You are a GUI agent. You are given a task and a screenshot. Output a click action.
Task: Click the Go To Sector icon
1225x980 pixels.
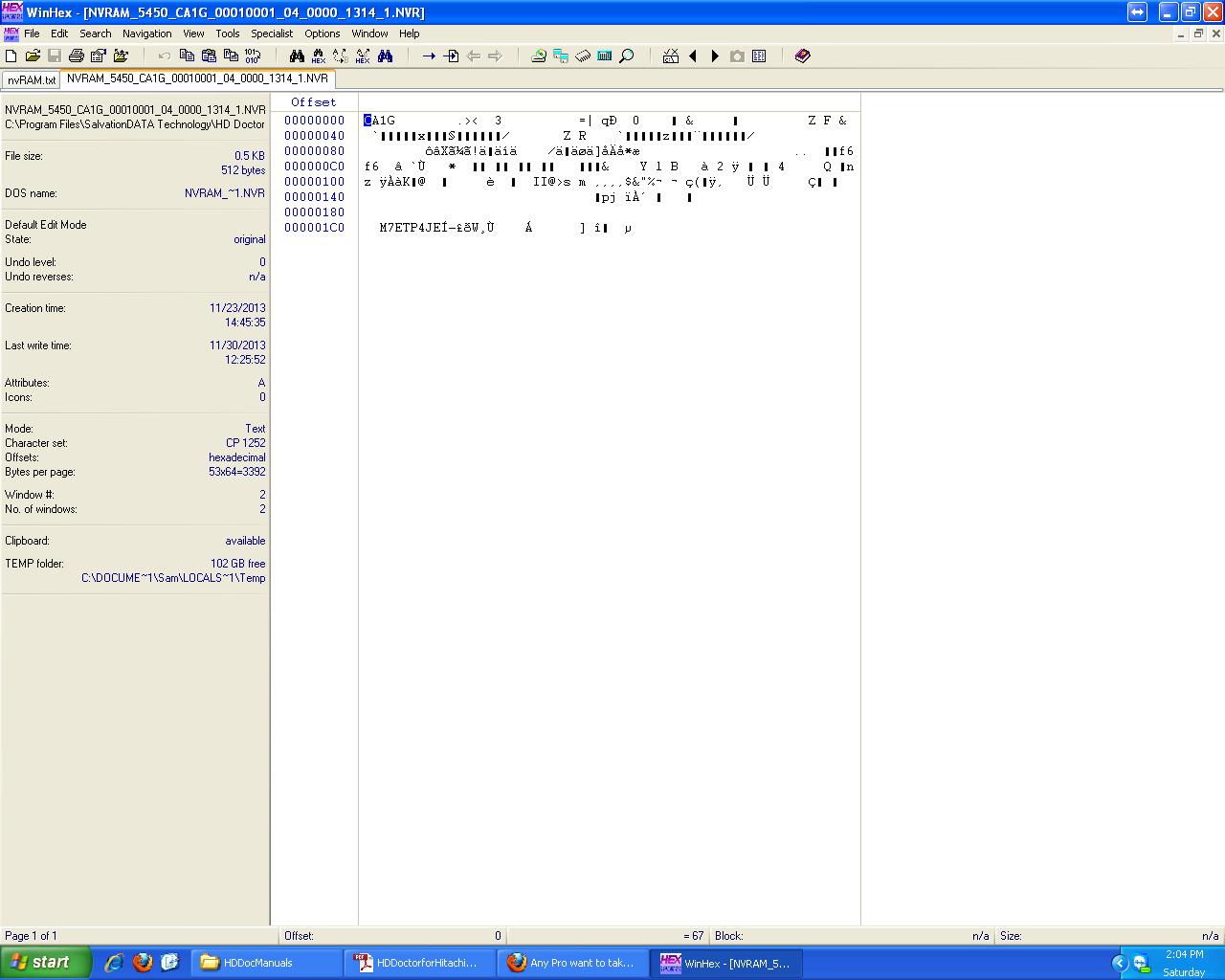pyautogui.click(x=451, y=56)
